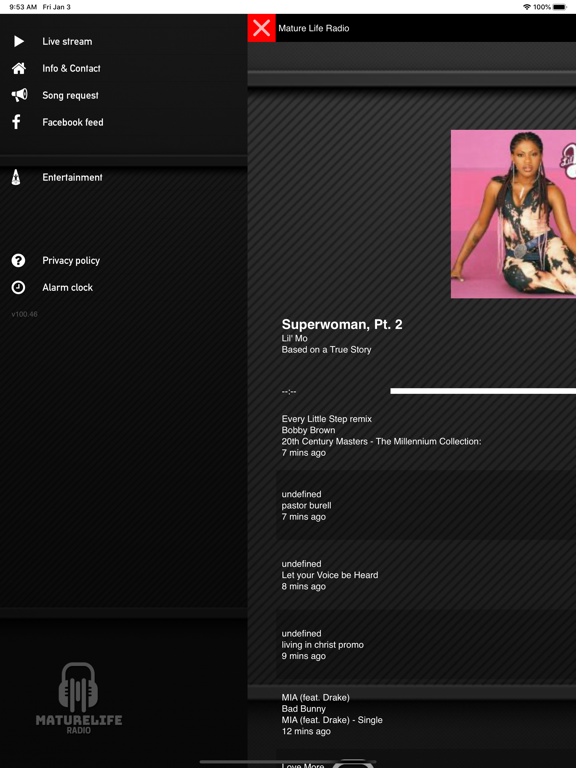Viewport: 576px width, 768px height.
Task: Tap the 9:53 AM clock in the status bar
Action: [x=23, y=7]
